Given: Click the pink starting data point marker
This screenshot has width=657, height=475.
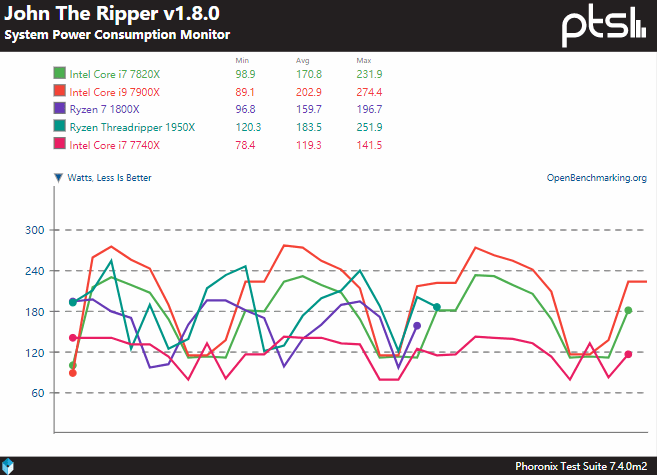Looking at the screenshot, I should pos(72,338).
